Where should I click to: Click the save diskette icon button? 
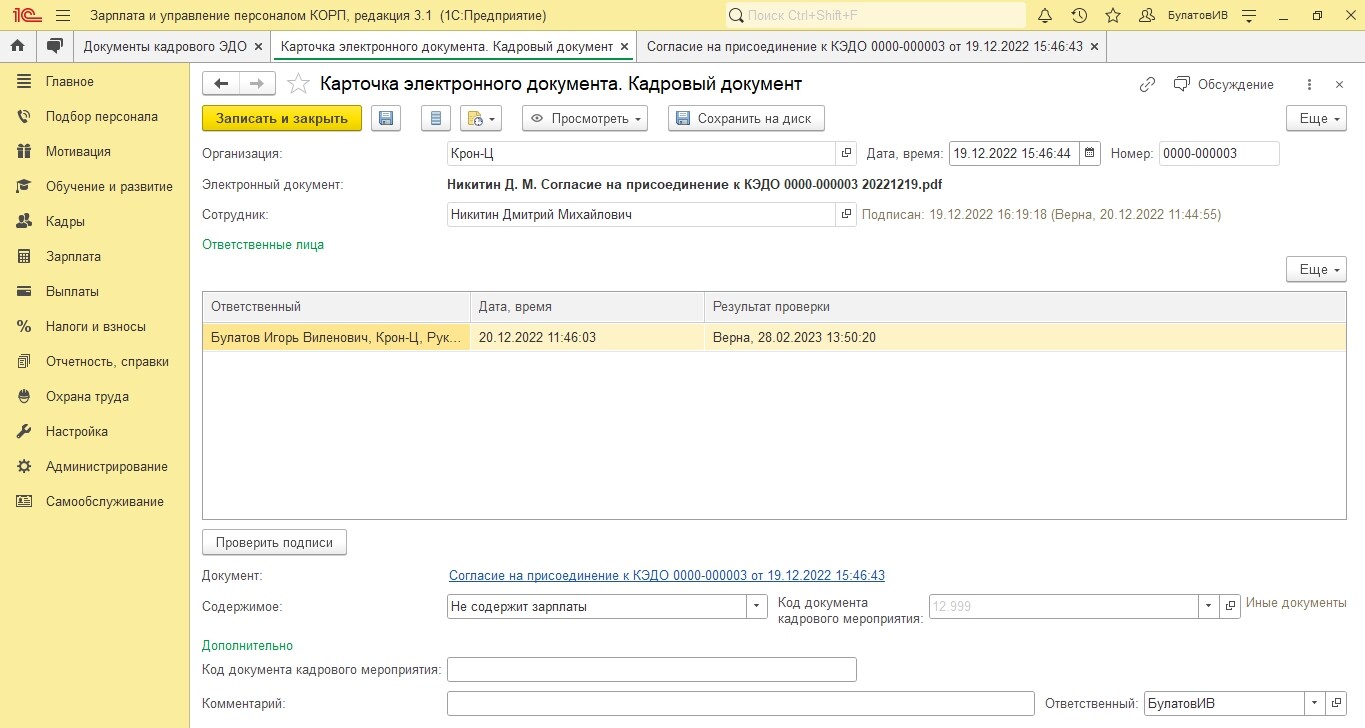pos(386,118)
